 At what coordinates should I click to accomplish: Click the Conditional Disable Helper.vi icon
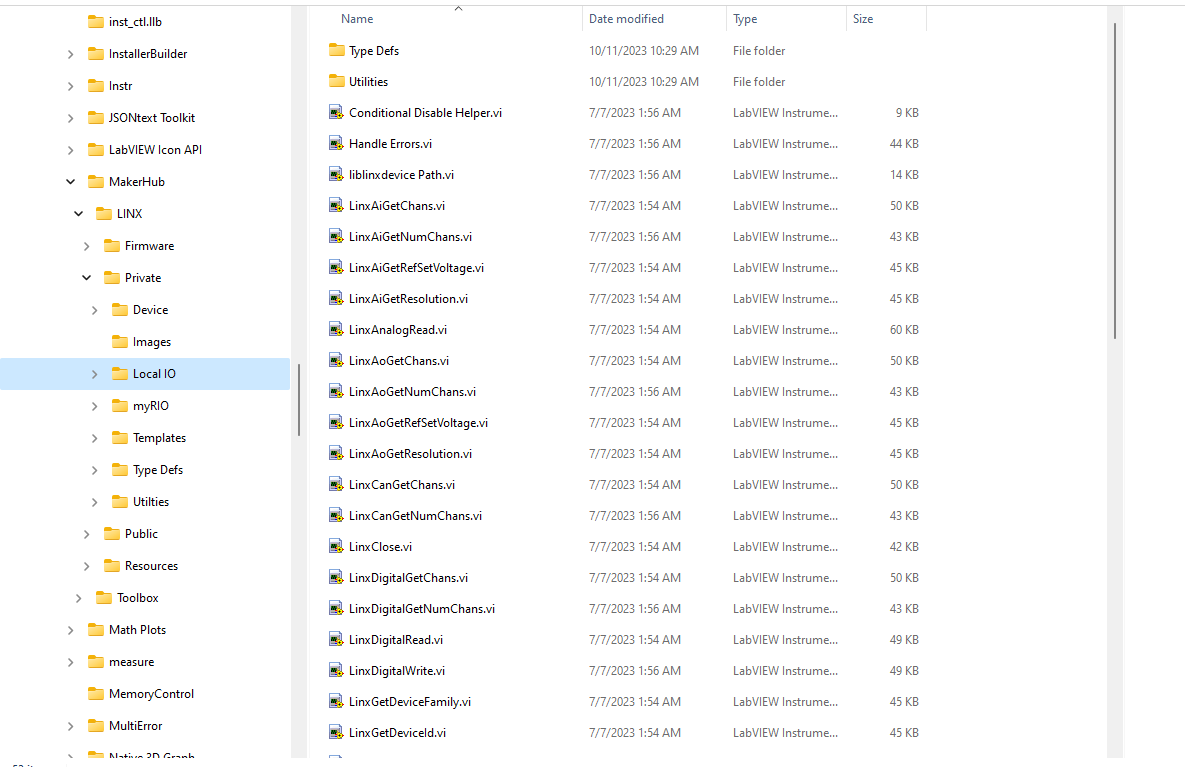pyautogui.click(x=336, y=113)
